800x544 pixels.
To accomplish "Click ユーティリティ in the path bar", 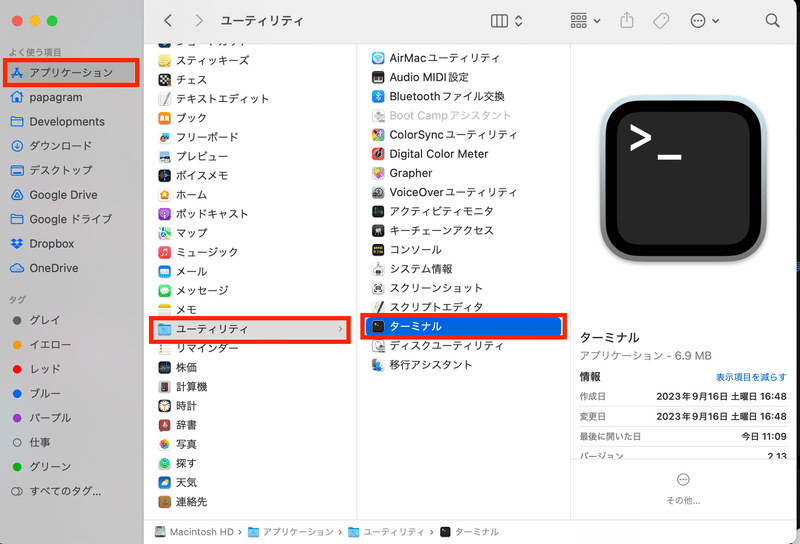I will click(x=386, y=532).
